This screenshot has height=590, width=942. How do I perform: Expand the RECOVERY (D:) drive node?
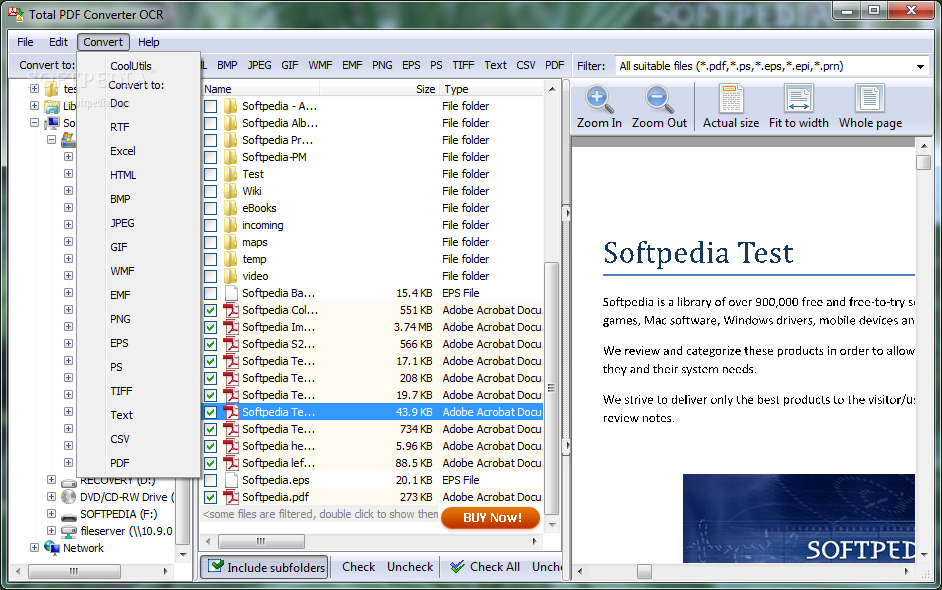(x=51, y=480)
